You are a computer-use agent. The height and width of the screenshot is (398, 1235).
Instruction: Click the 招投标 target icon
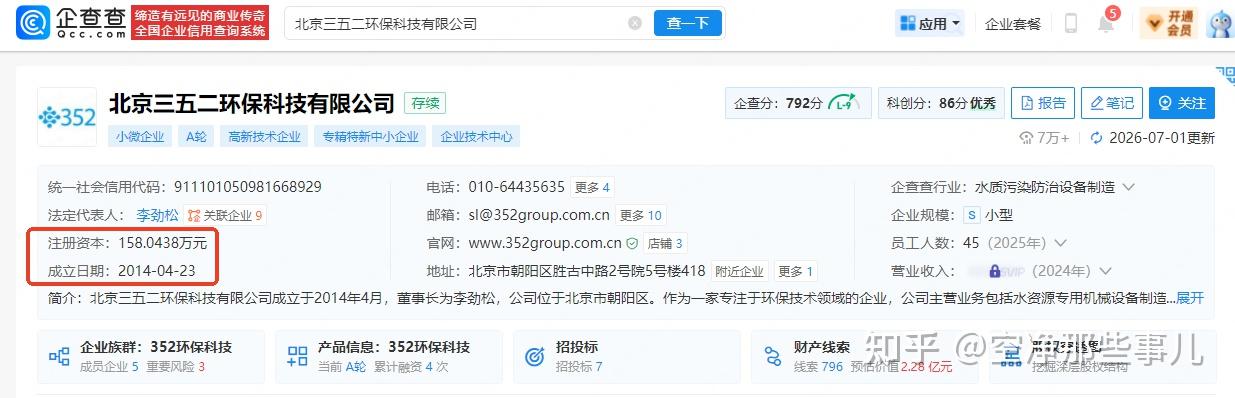tap(535, 356)
